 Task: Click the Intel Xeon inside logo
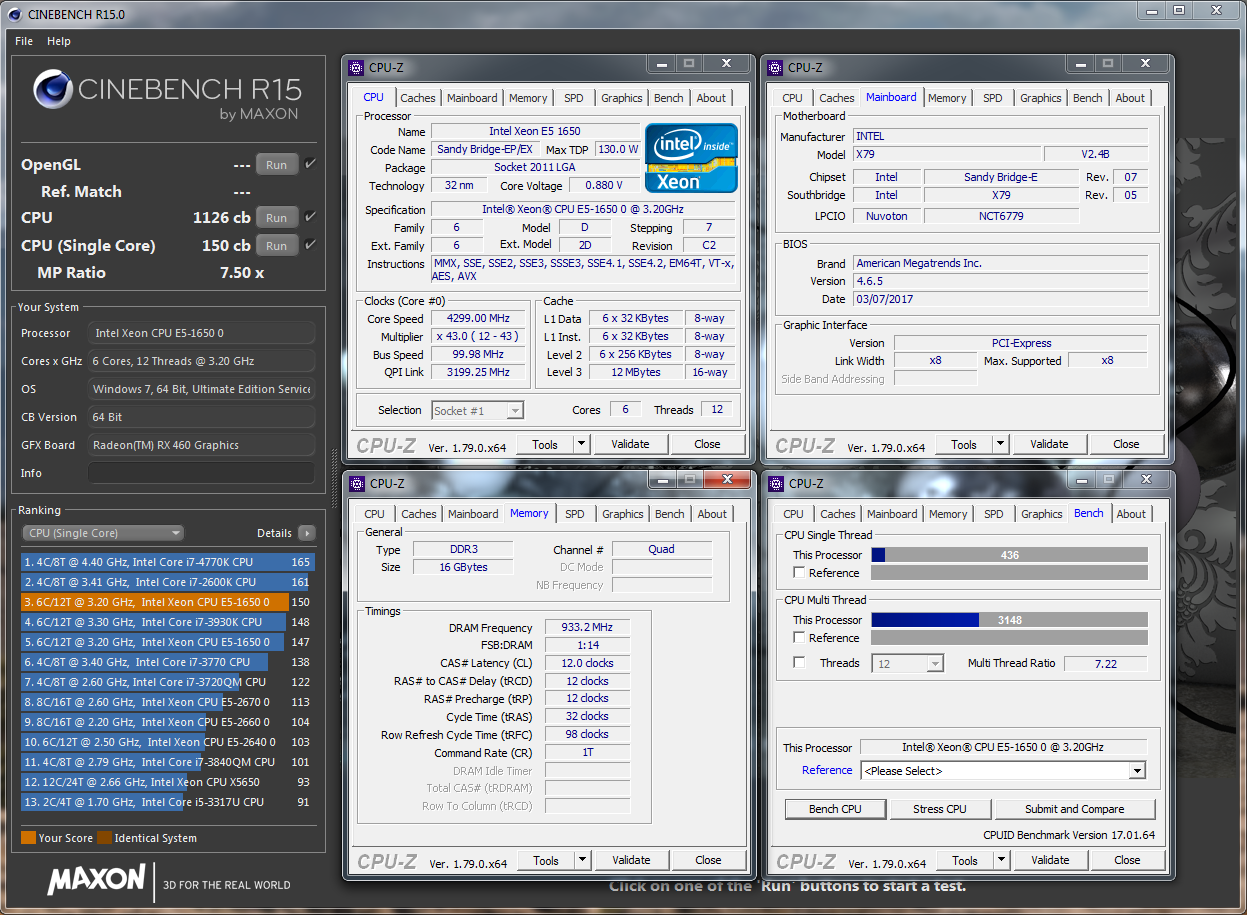(x=691, y=157)
